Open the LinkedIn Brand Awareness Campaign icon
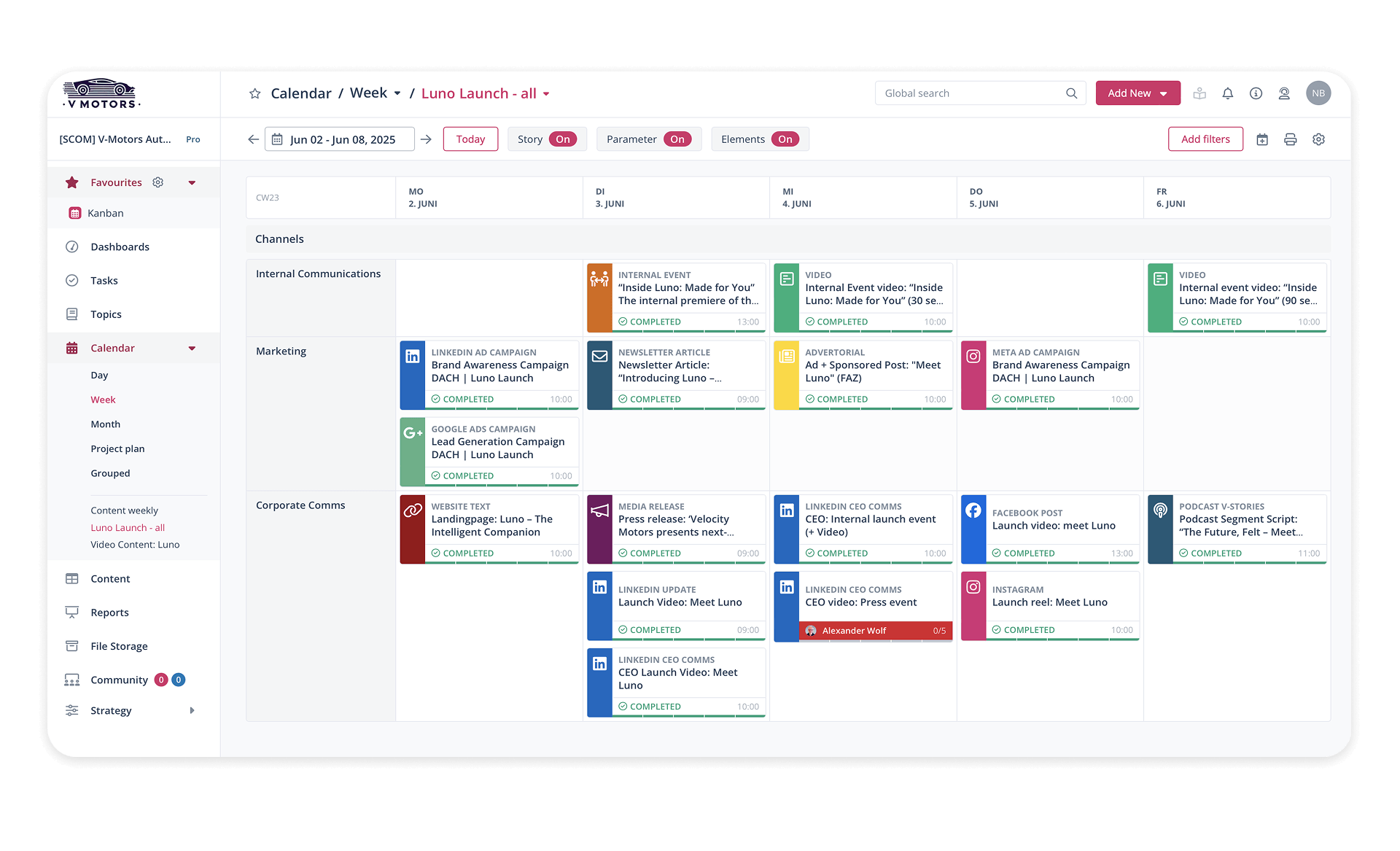Screen dimensions: 1400x851 [x=413, y=357]
